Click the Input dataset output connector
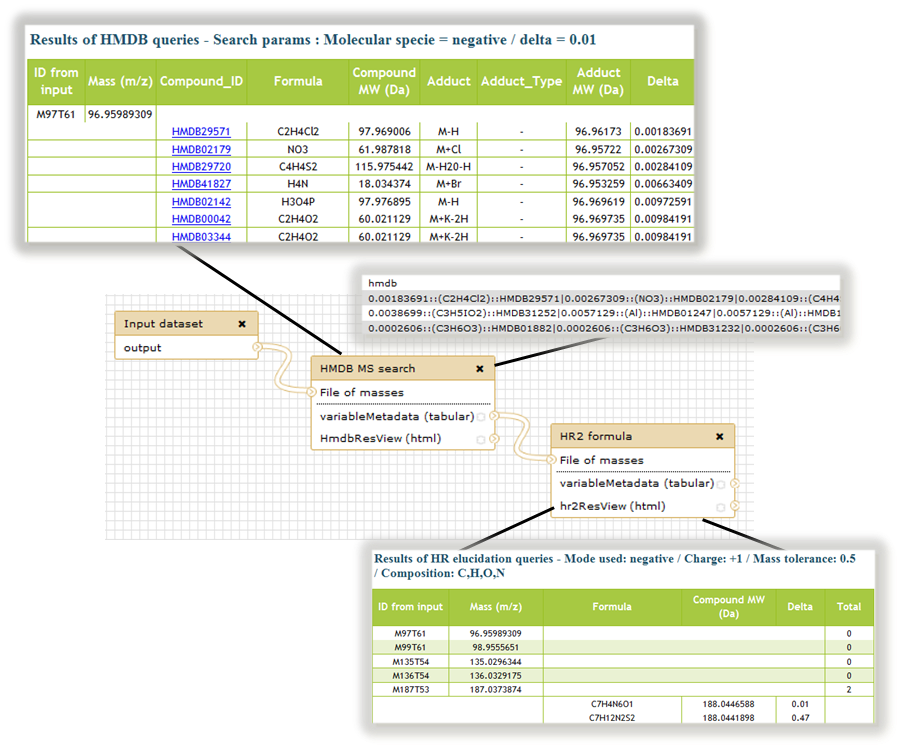 [x=258, y=348]
